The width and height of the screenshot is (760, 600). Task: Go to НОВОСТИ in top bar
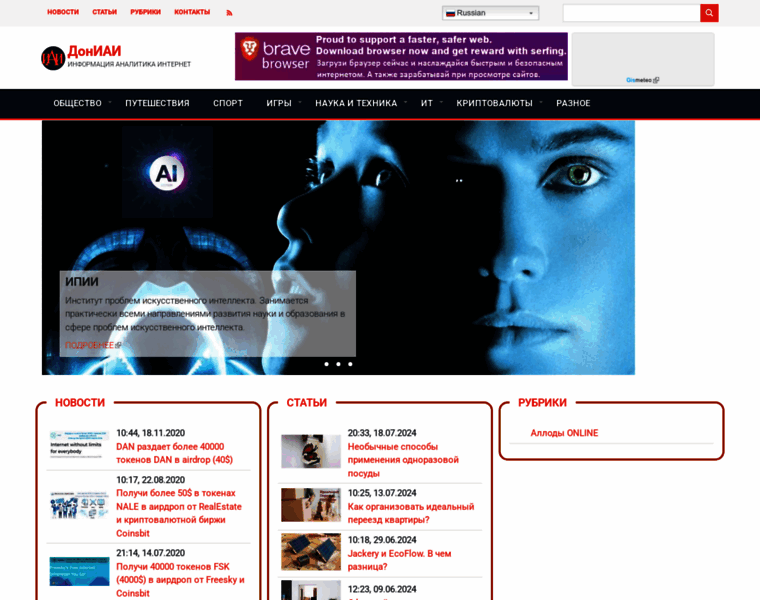[63, 12]
